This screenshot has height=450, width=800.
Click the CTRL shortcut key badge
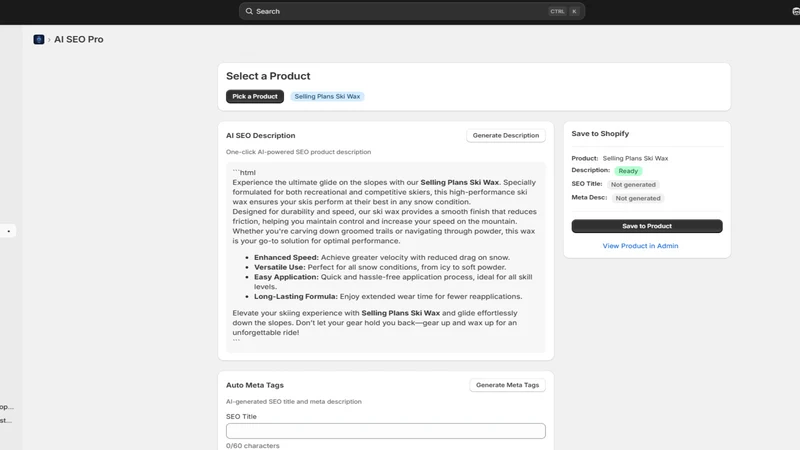[557, 11]
